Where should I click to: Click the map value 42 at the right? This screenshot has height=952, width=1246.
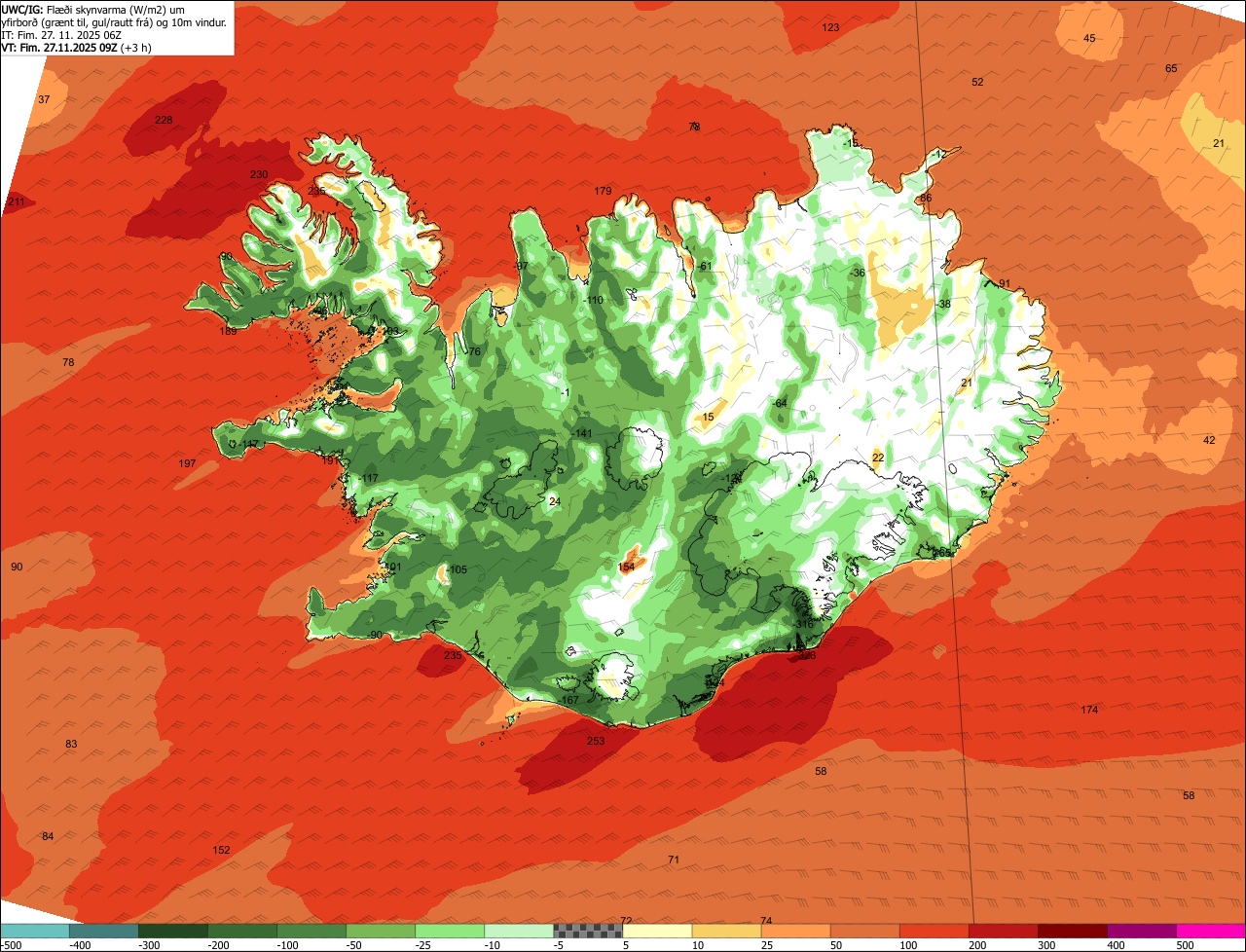tap(1210, 440)
